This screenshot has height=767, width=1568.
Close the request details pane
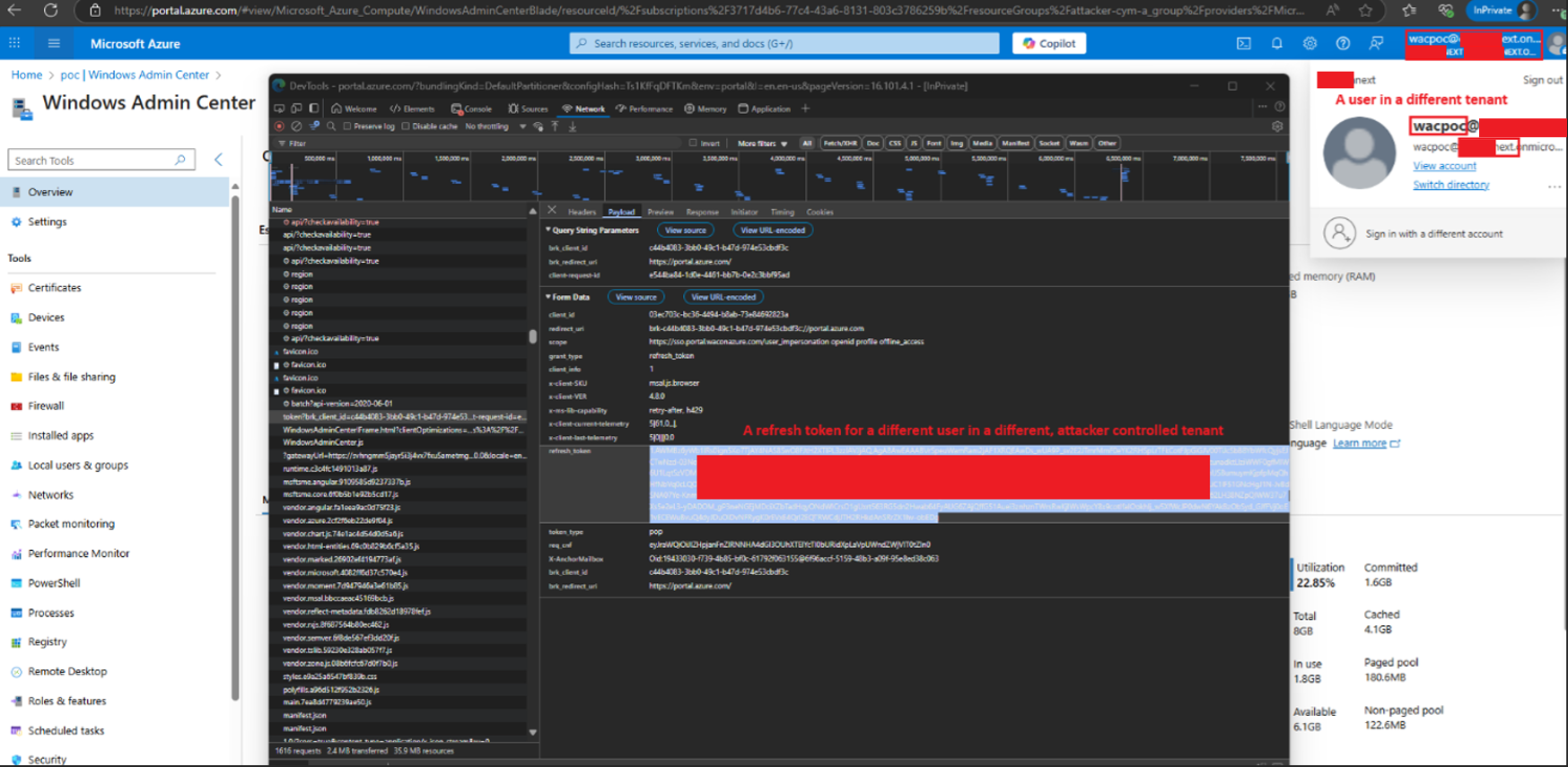(x=552, y=211)
